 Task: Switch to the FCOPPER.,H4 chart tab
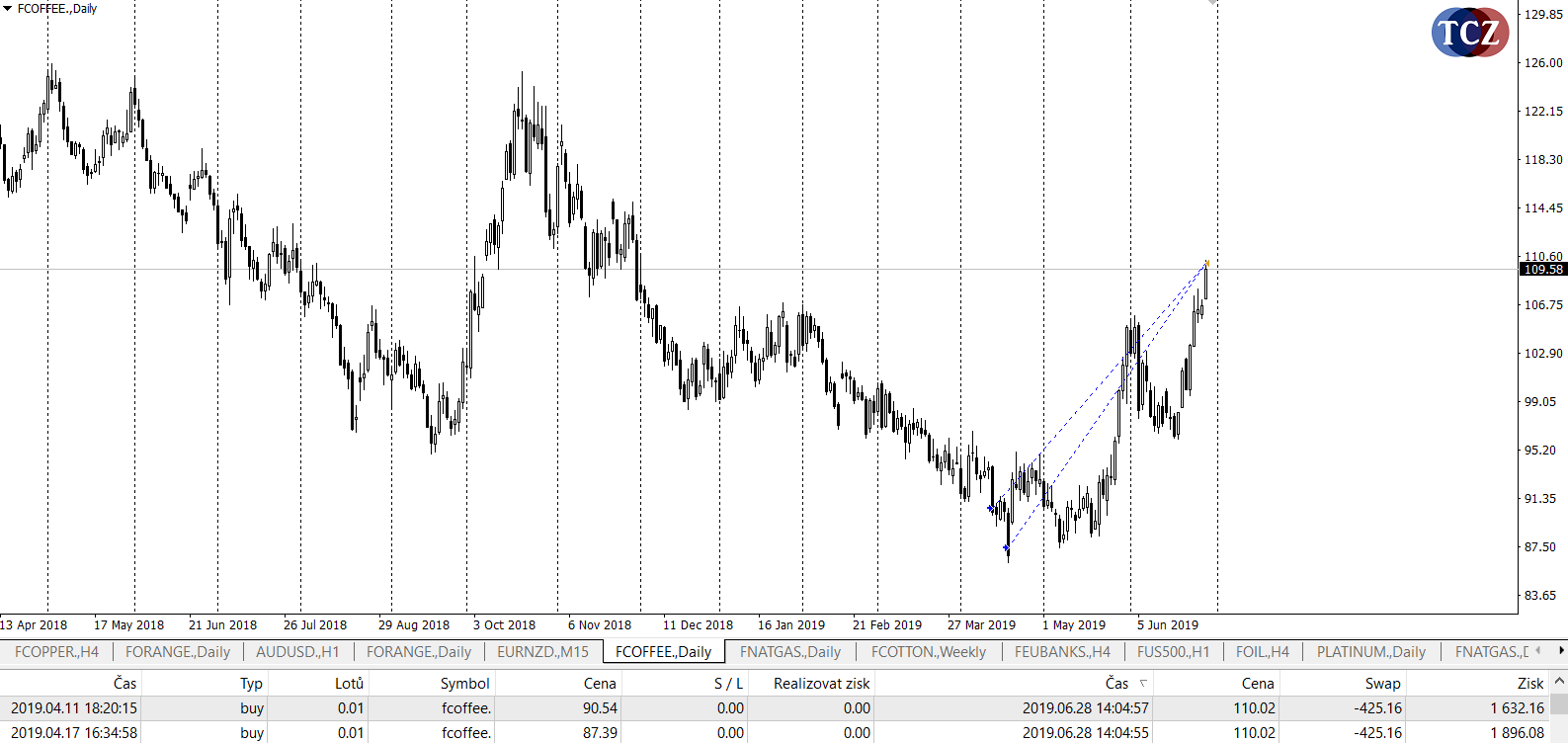click(56, 652)
